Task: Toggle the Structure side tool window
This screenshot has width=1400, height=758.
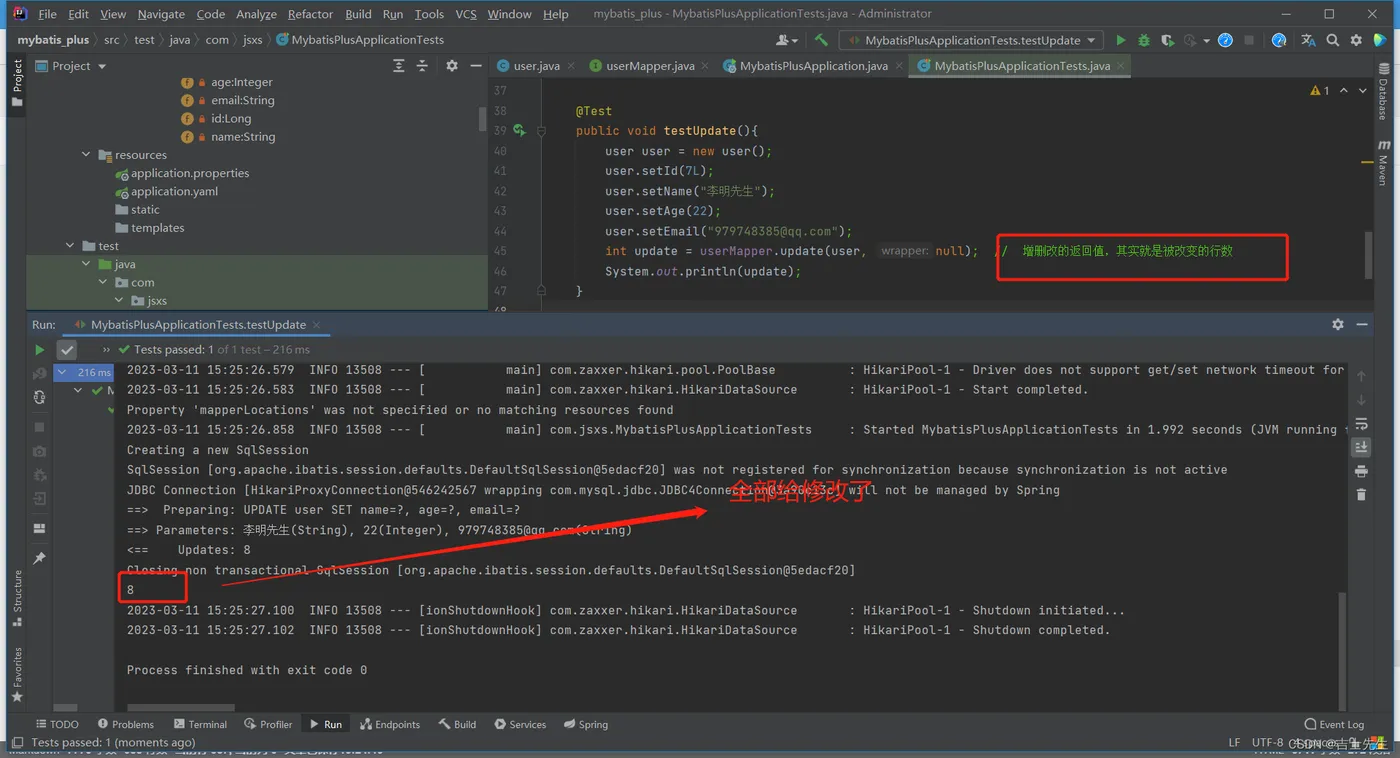Action: pos(16,597)
